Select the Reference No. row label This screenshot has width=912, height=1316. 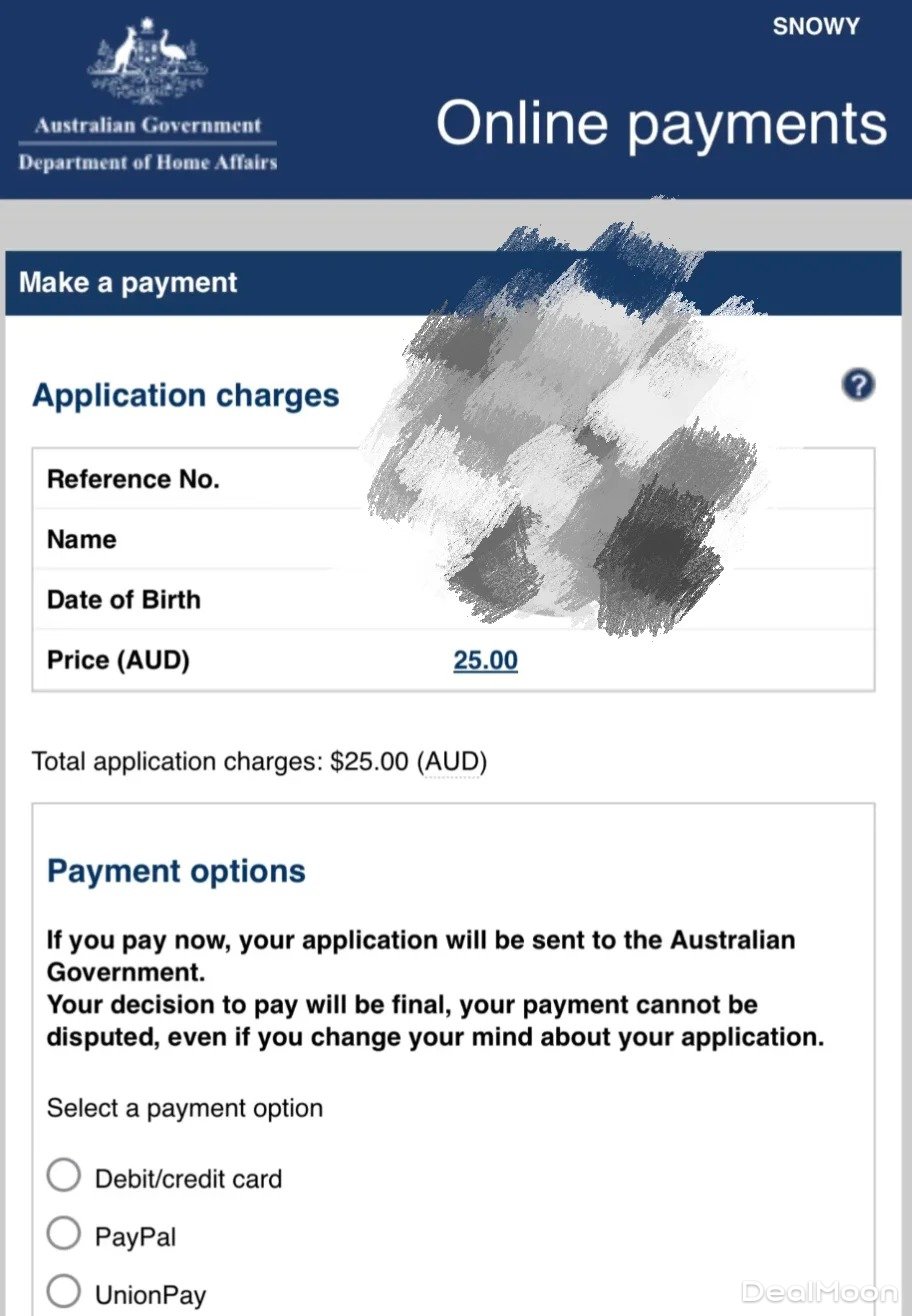tap(133, 479)
